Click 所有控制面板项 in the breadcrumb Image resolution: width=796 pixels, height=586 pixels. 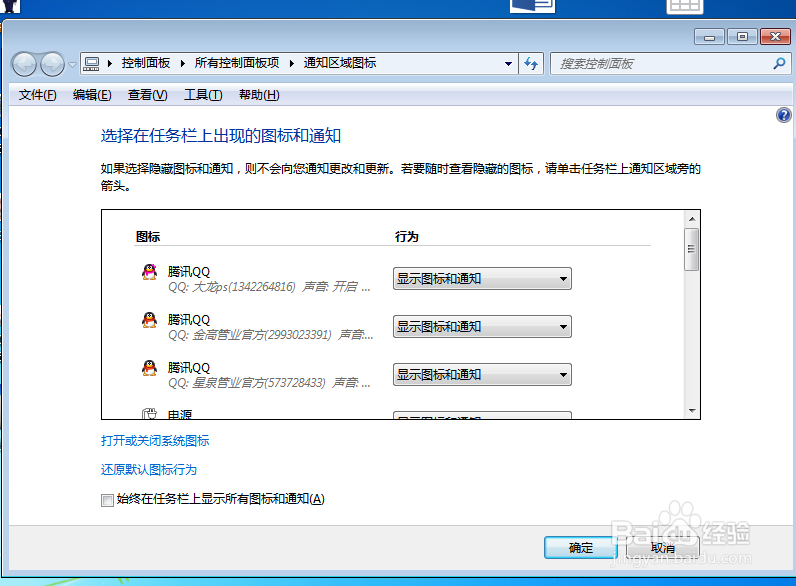pos(237,63)
